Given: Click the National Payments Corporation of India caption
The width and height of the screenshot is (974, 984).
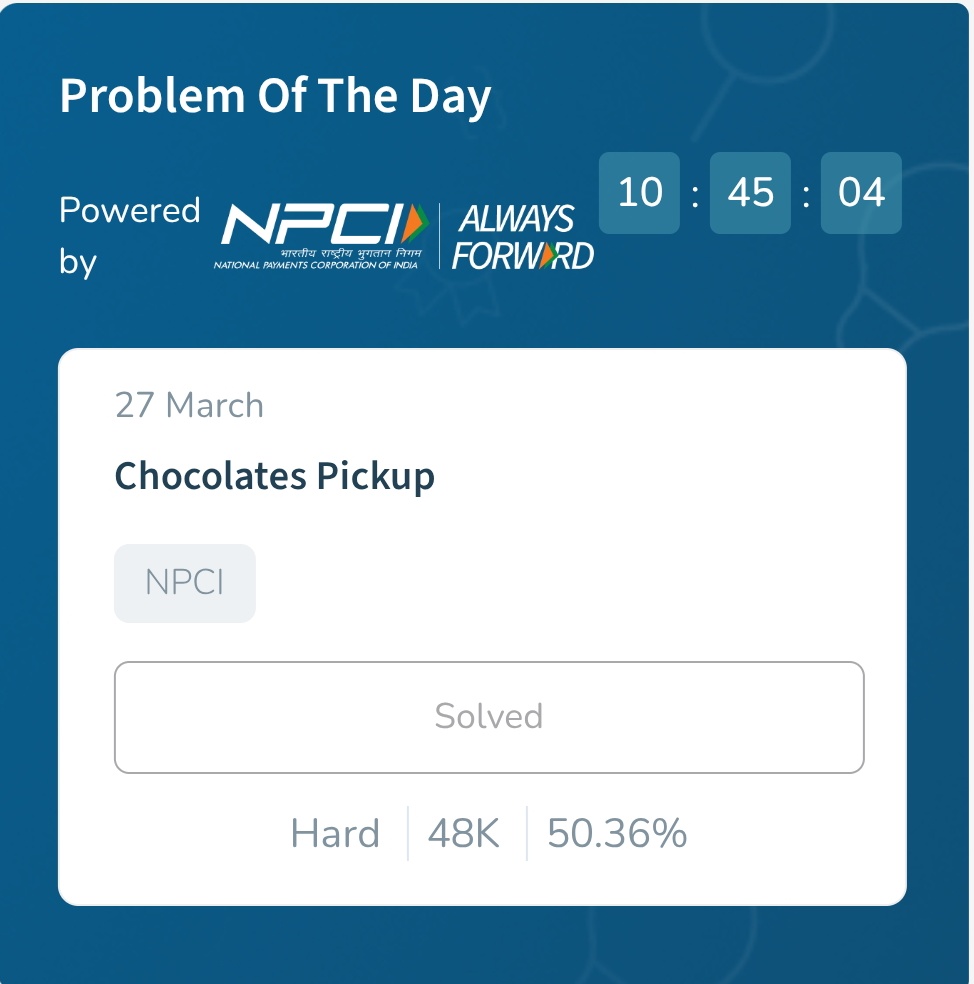Looking at the screenshot, I should (x=315, y=266).
